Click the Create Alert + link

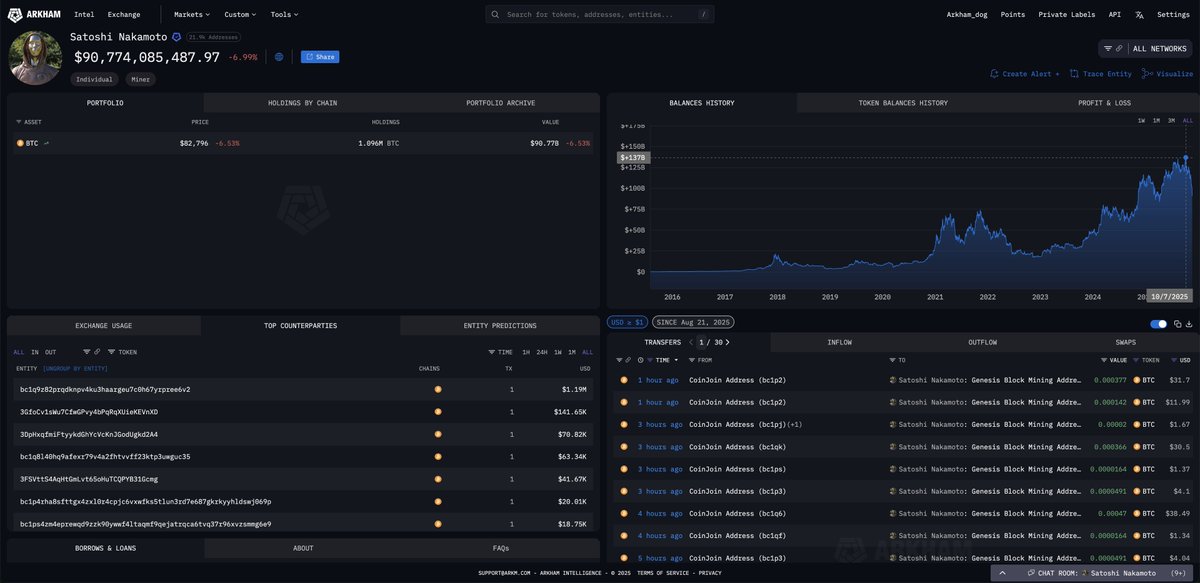pyautogui.click(x=1031, y=74)
